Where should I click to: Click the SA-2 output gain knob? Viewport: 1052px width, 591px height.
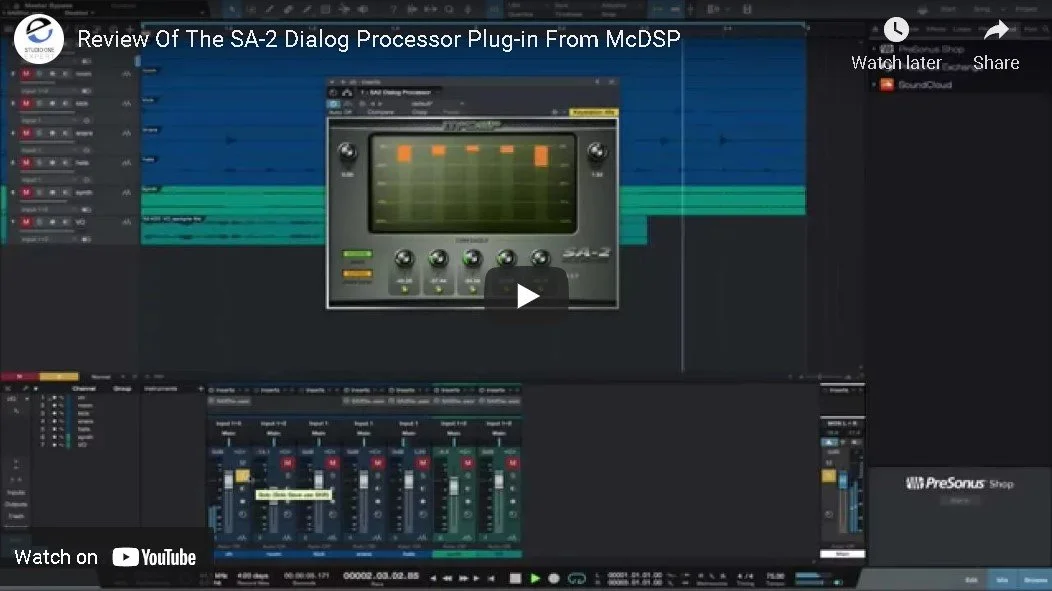click(x=596, y=152)
